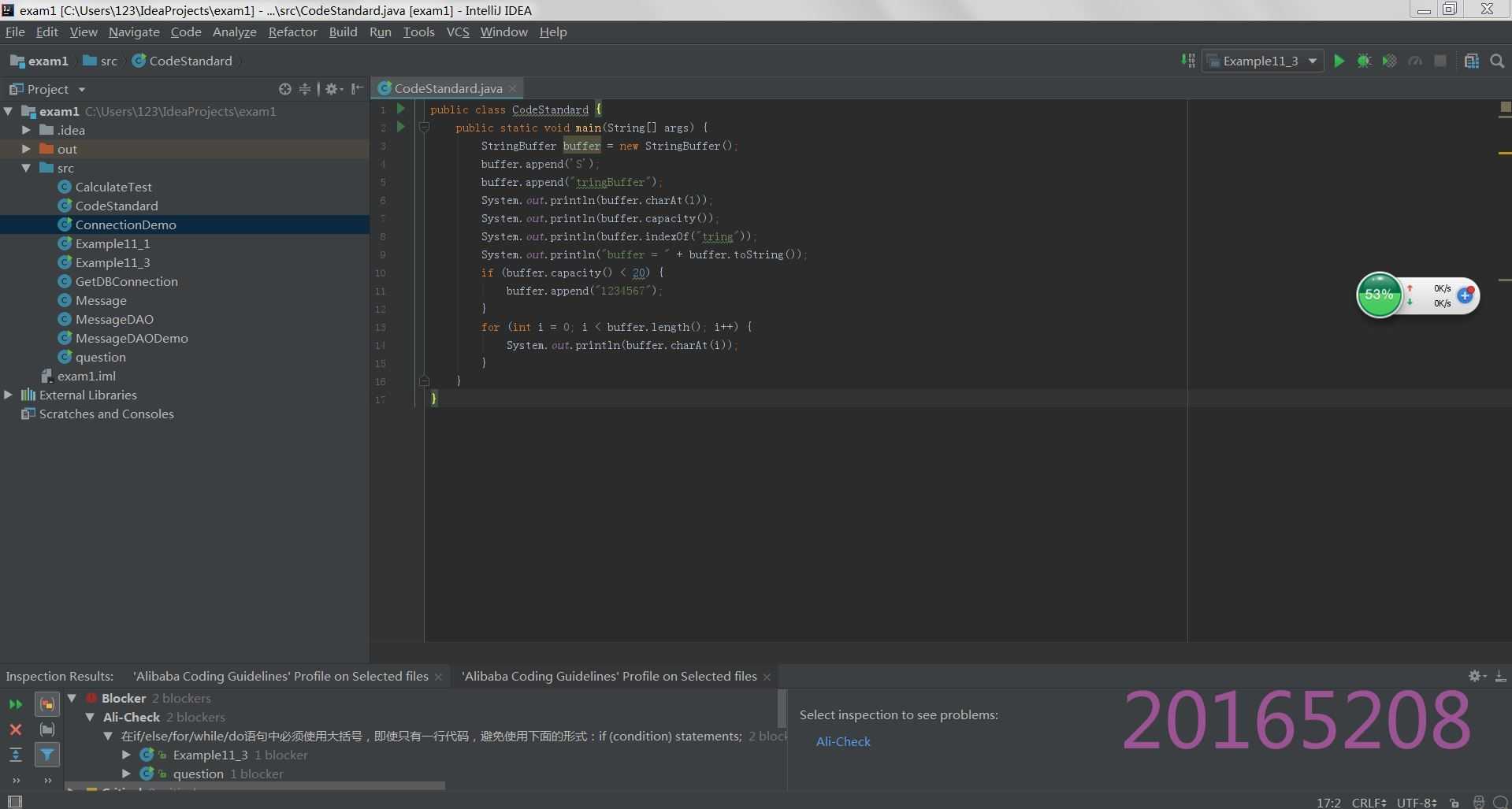
Task: Rerun inspection with green double arrow
Action: point(15,704)
